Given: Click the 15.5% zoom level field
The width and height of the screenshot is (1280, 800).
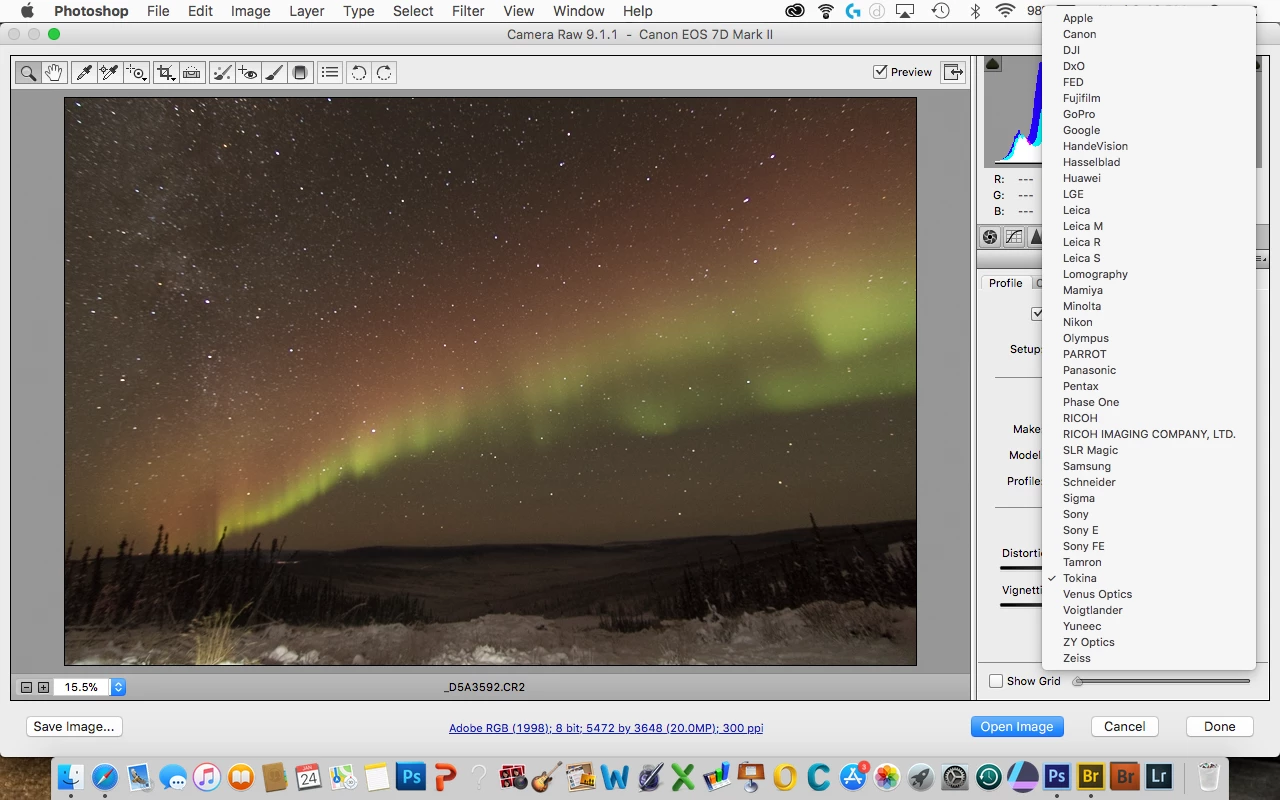Looking at the screenshot, I should tap(82, 687).
